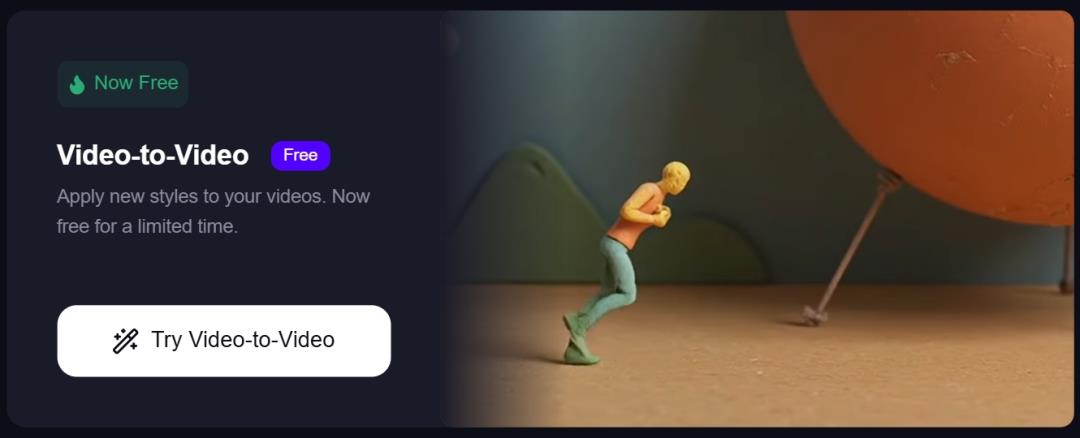Viewport: 1080px width, 438px height.
Task: Click the green flame icon
Action: tap(77, 84)
